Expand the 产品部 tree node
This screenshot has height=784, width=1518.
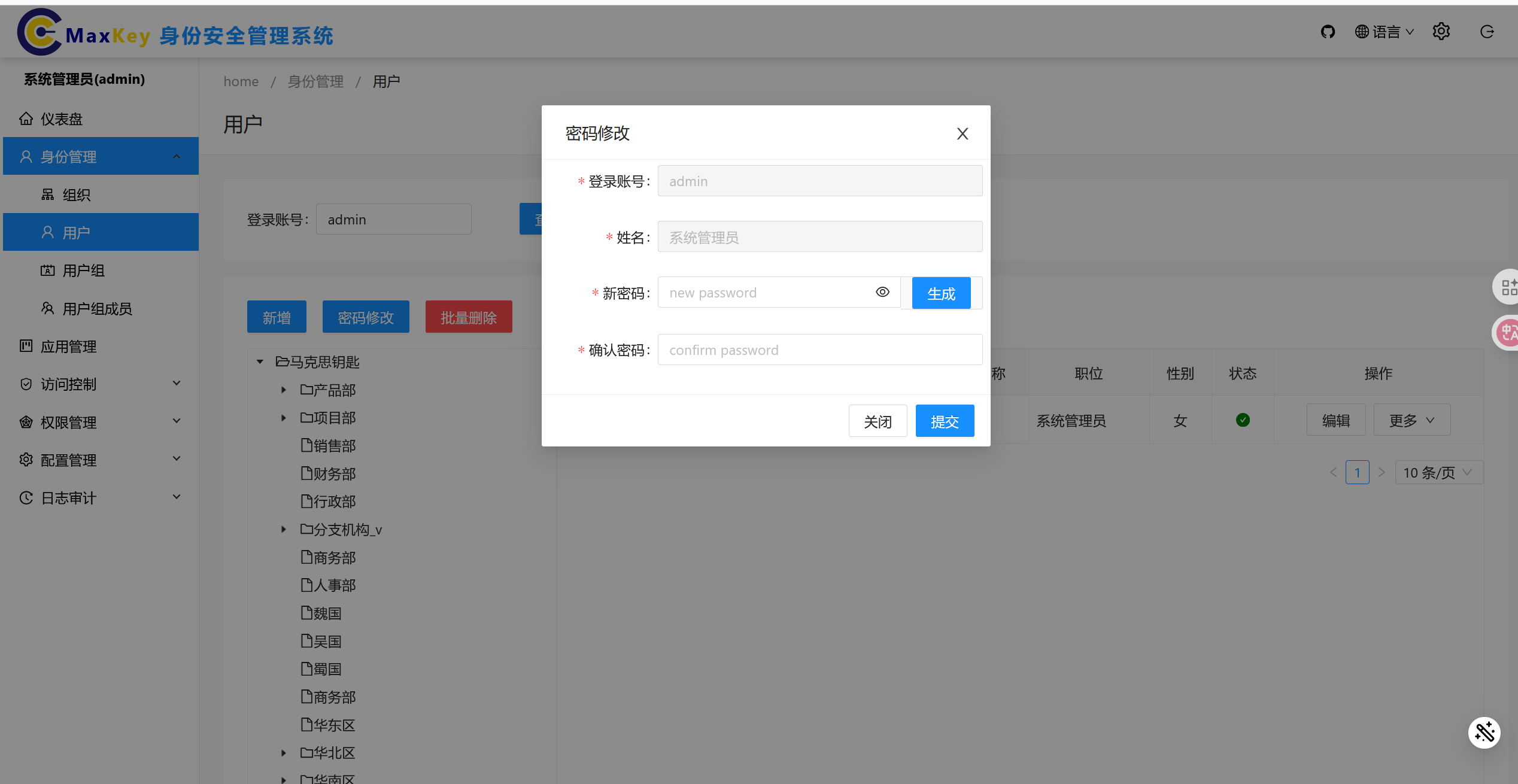pyautogui.click(x=284, y=390)
